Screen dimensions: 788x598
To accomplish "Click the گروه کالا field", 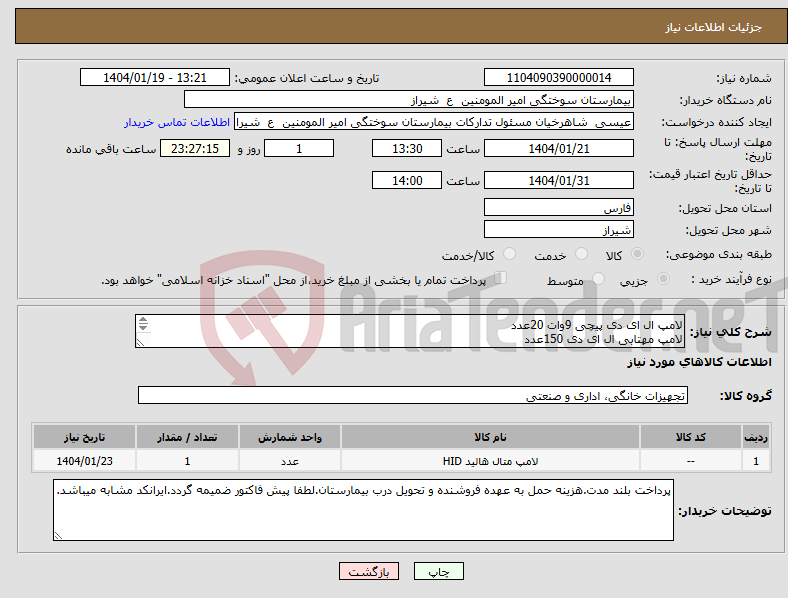I will tap(413, 395).
